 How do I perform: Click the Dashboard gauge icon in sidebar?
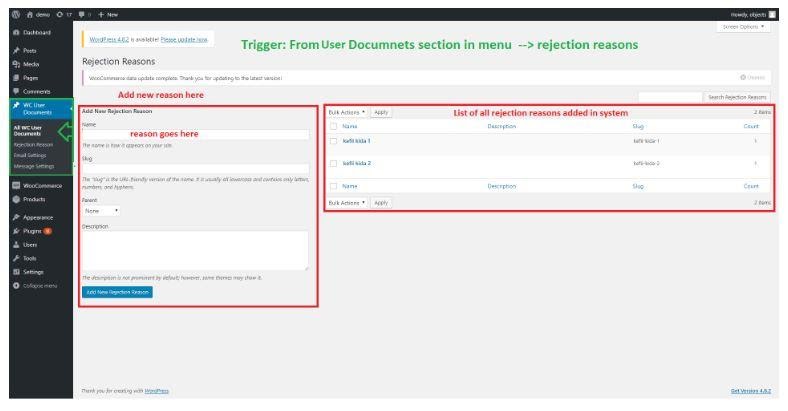coord(16,32)
